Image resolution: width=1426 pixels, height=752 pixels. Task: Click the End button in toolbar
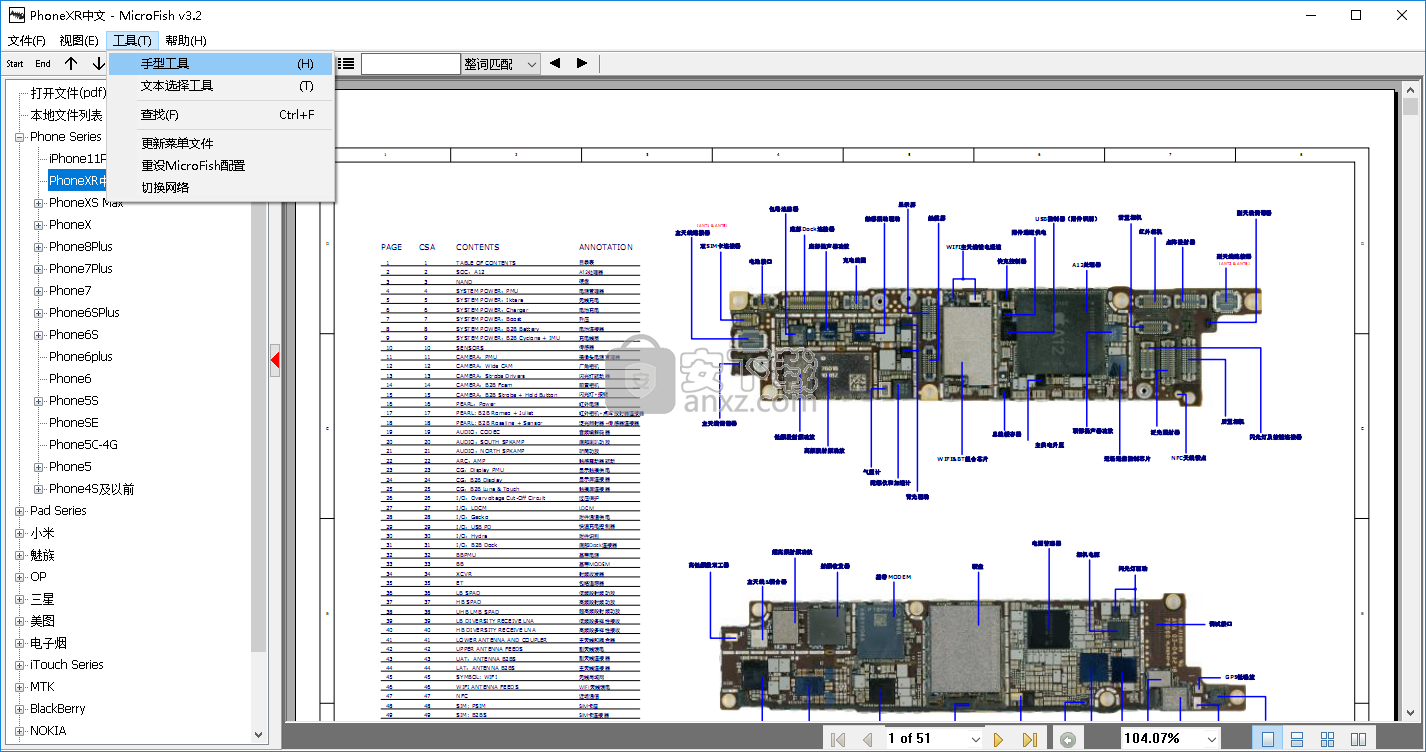tap(43, 64)
